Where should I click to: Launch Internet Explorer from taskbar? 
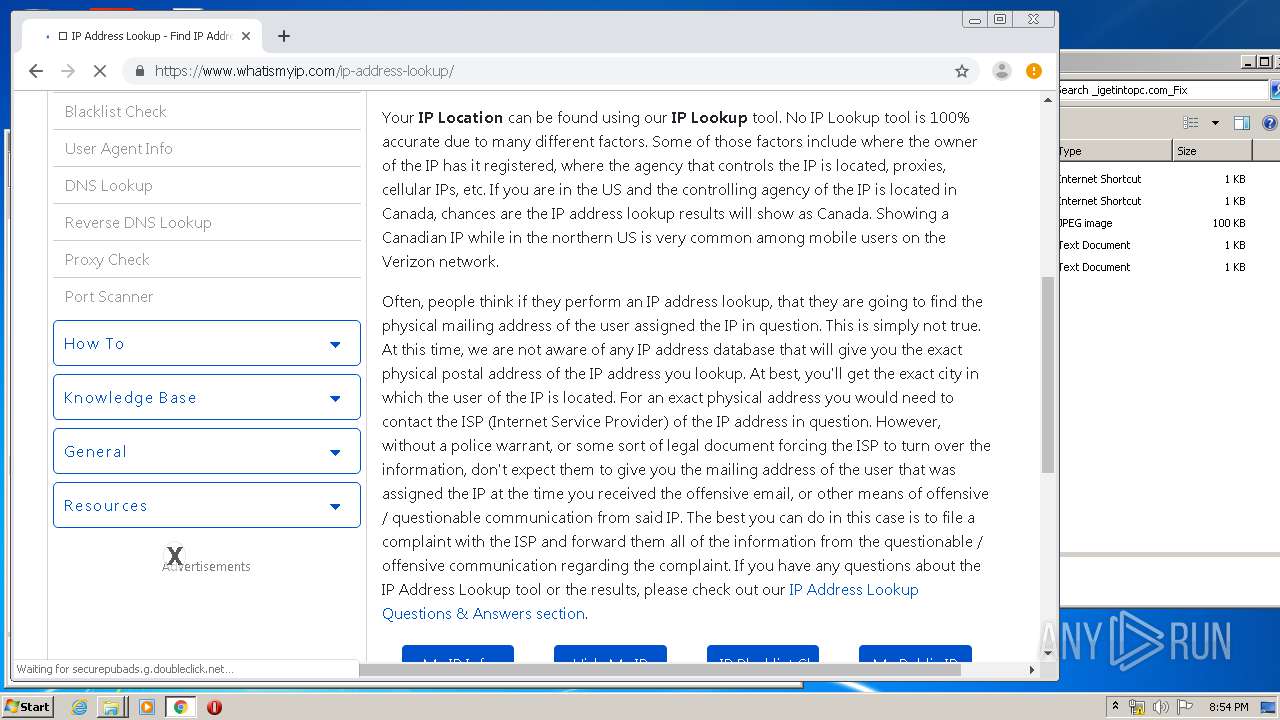[x=79, y=707]
